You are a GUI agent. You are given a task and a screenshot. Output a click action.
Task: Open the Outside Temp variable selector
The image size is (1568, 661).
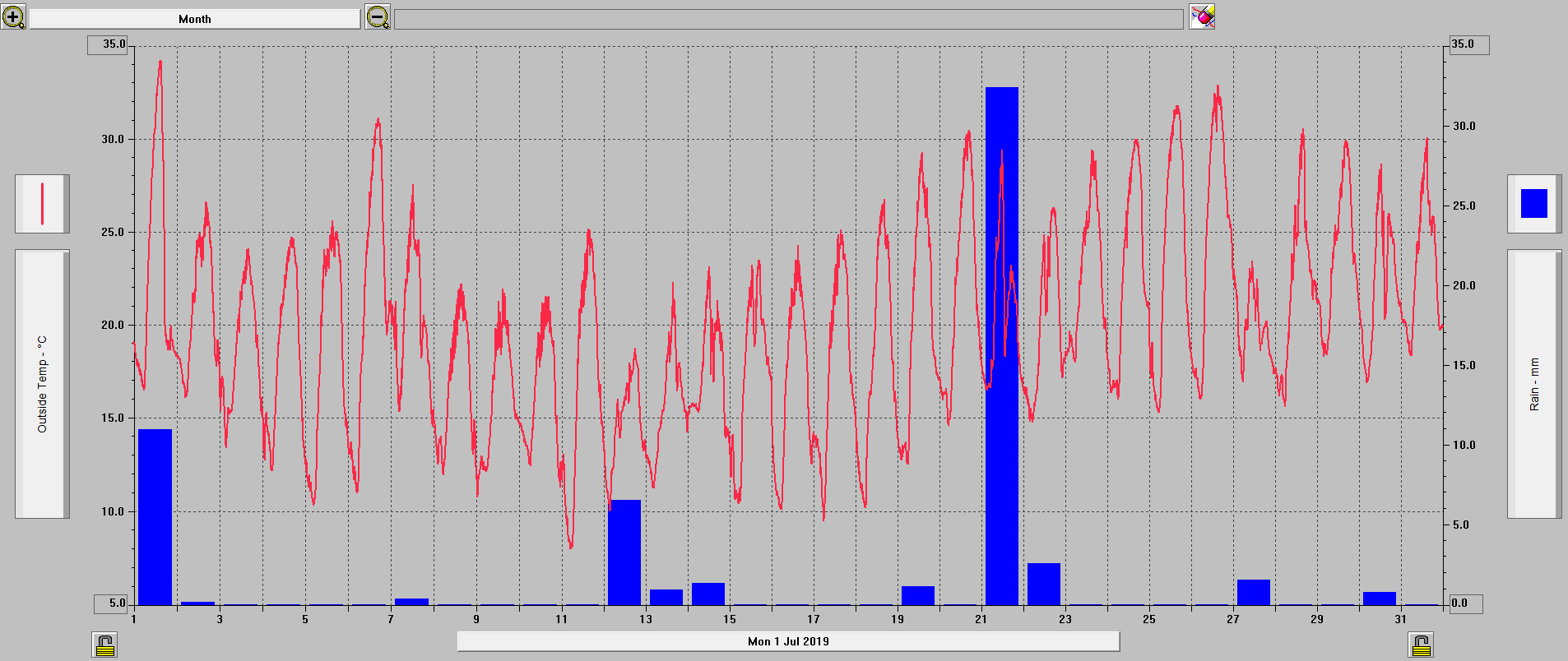pos(42,384)
